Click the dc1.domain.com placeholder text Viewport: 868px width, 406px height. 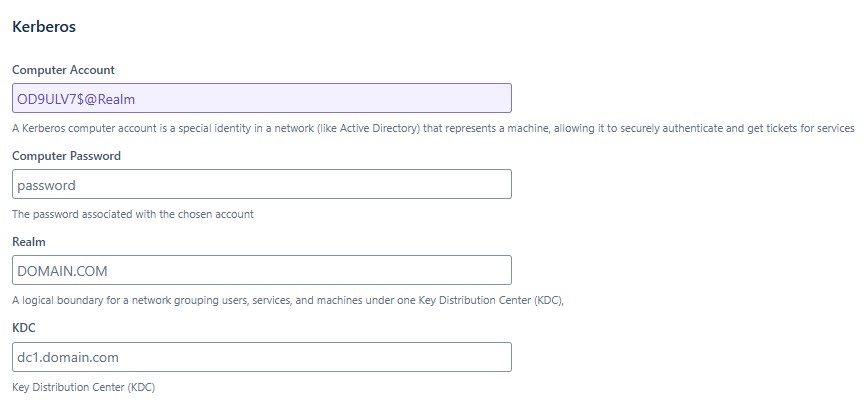tap(68, 357)
